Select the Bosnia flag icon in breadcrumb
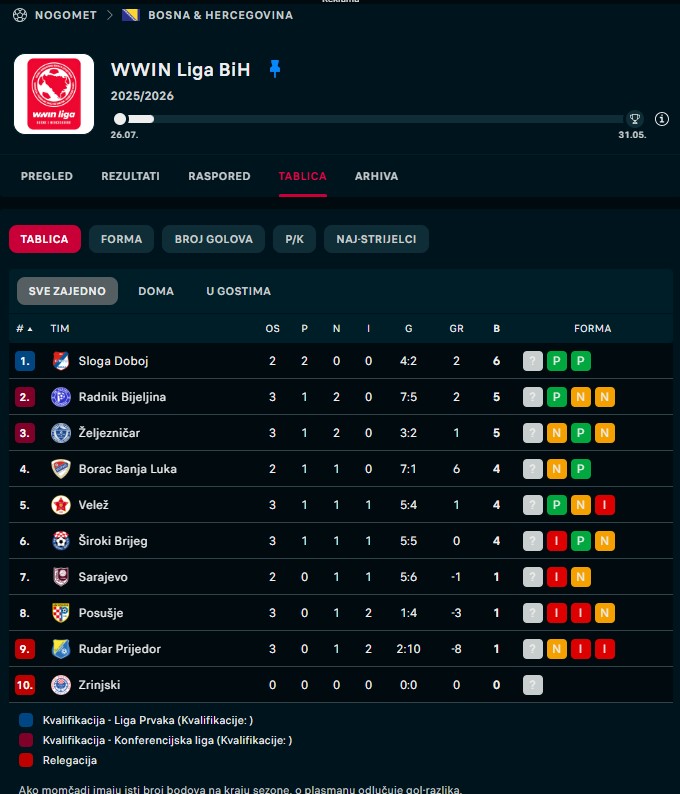This screenshot has width=680, height=794. click(x=130, y=15)
